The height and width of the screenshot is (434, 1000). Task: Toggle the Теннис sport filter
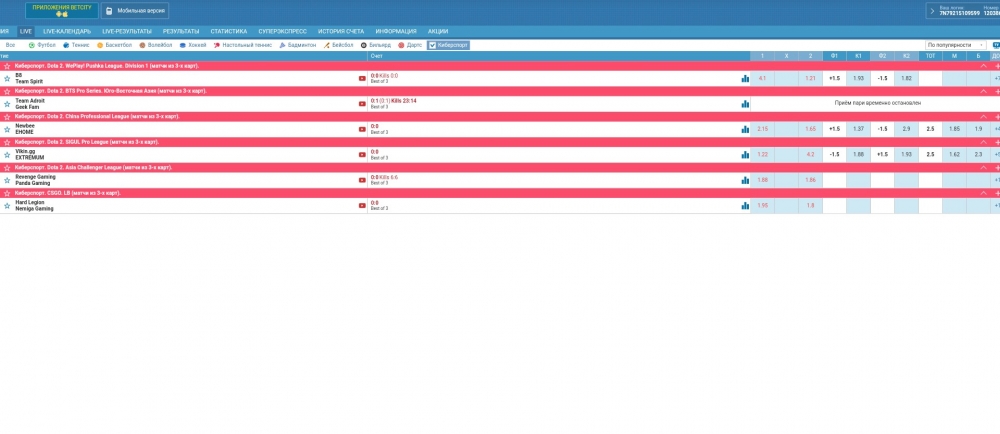coord(66,45)
